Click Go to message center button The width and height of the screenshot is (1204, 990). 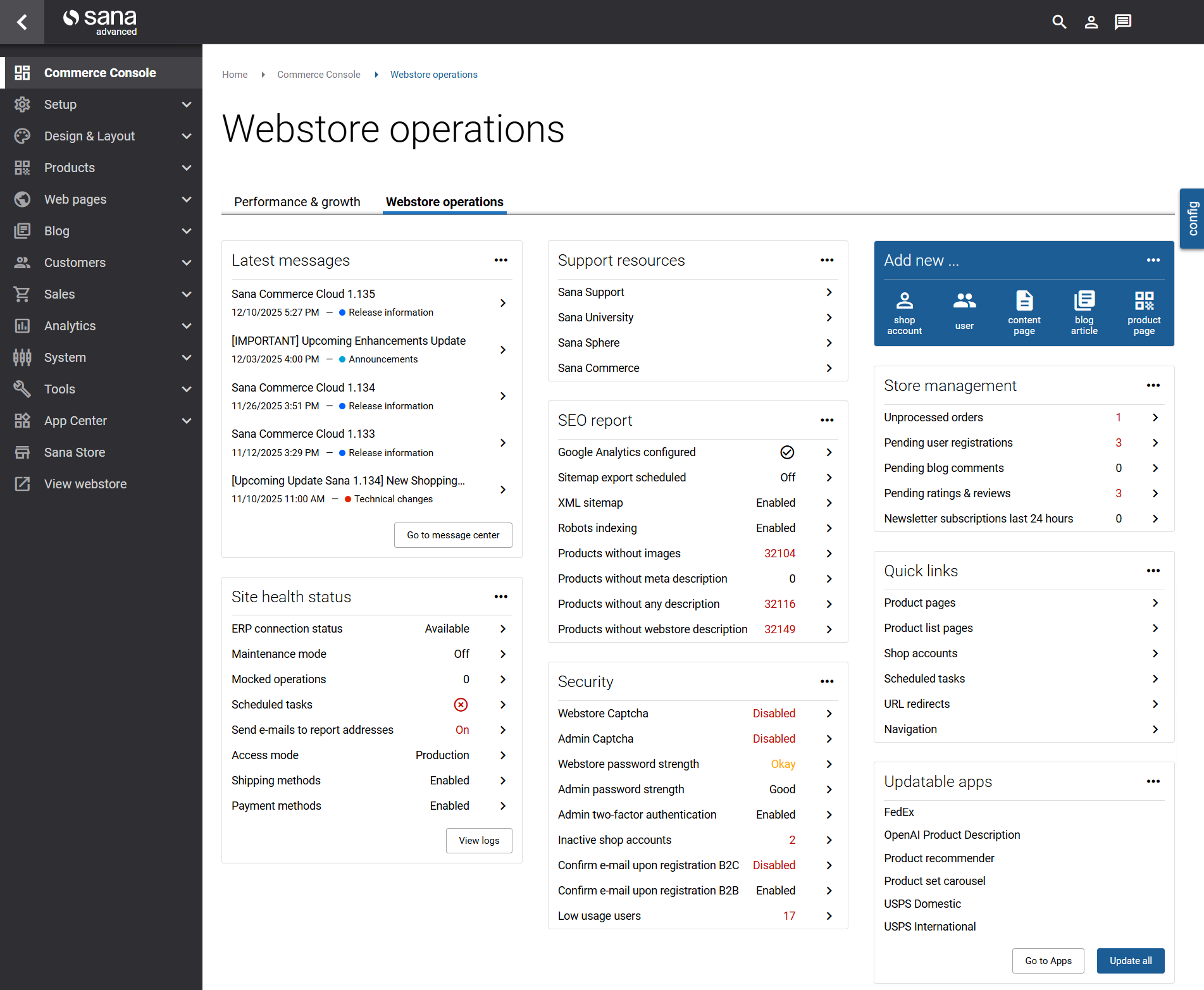453,535
